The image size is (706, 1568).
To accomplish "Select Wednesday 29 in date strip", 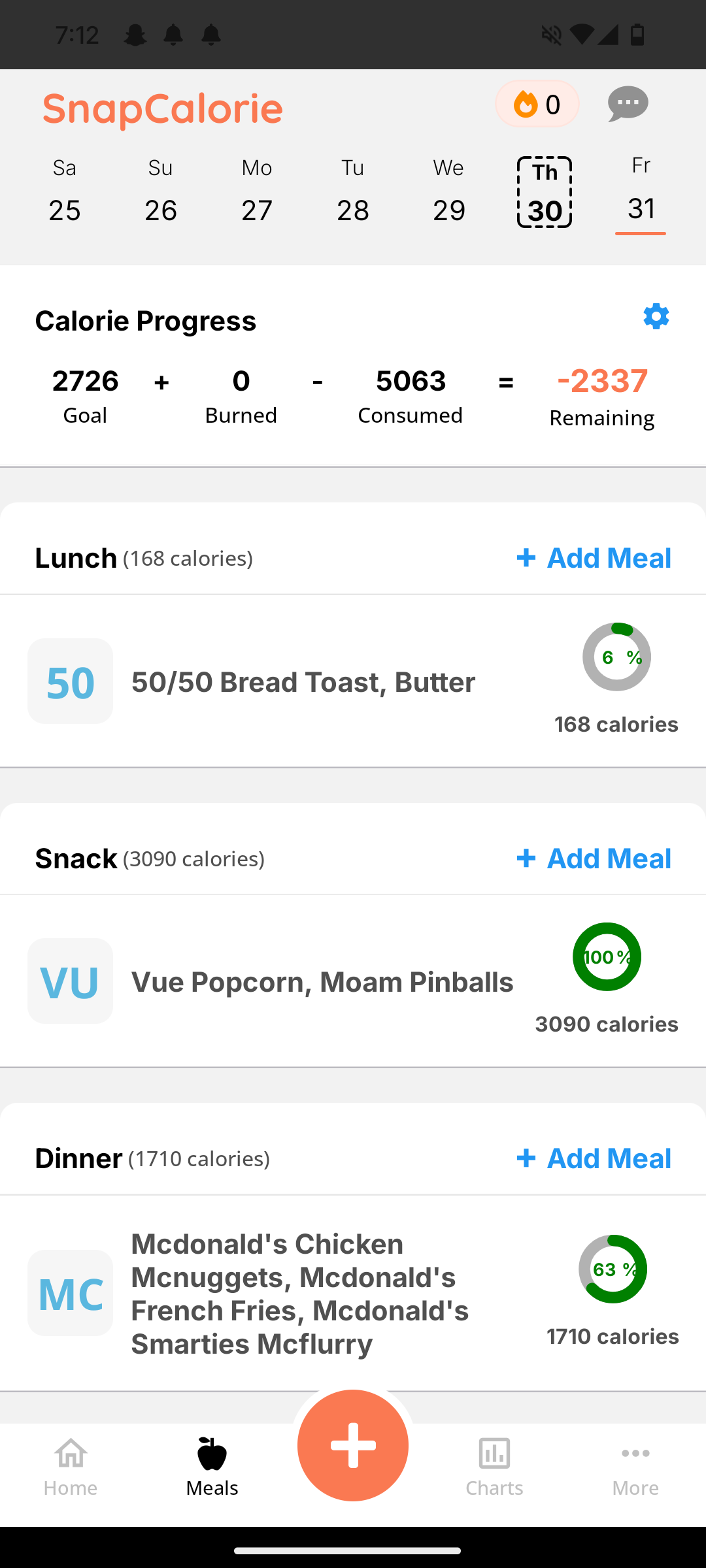I will coord(448,193).
